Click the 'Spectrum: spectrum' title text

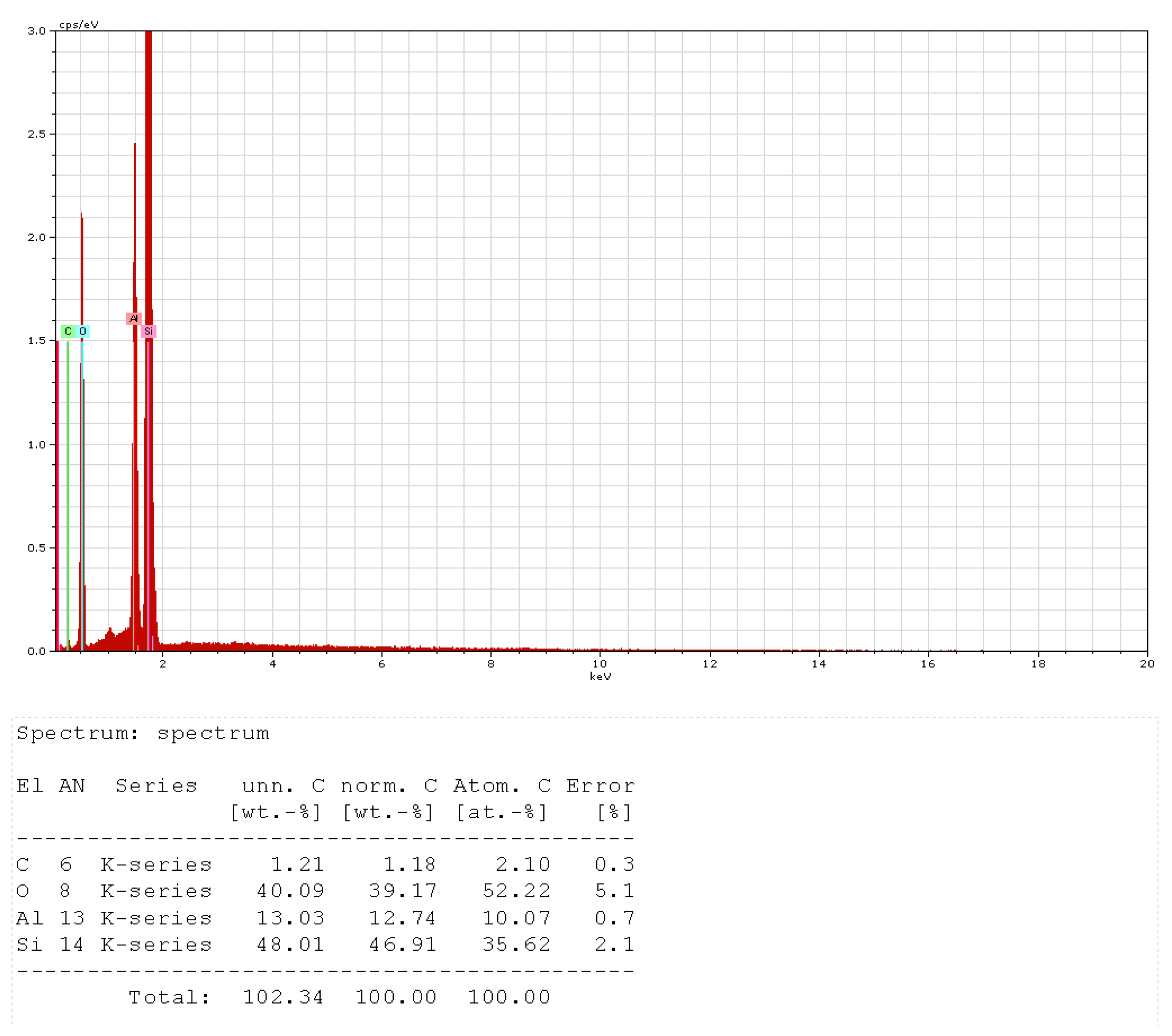tap(143, 733)
